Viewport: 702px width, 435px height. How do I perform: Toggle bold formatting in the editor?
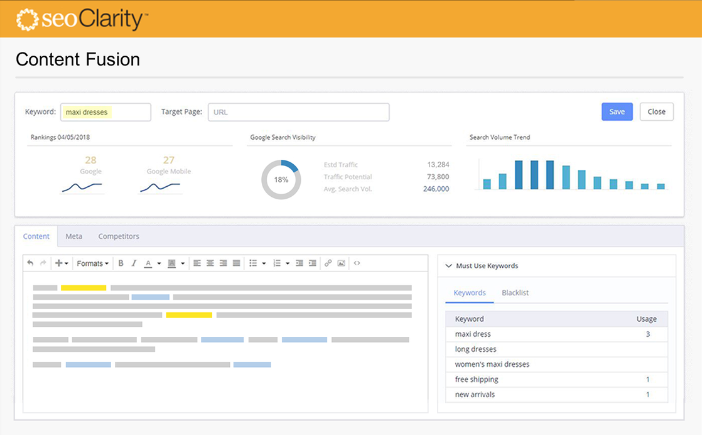pyautogui.click(x=121, y=263)
